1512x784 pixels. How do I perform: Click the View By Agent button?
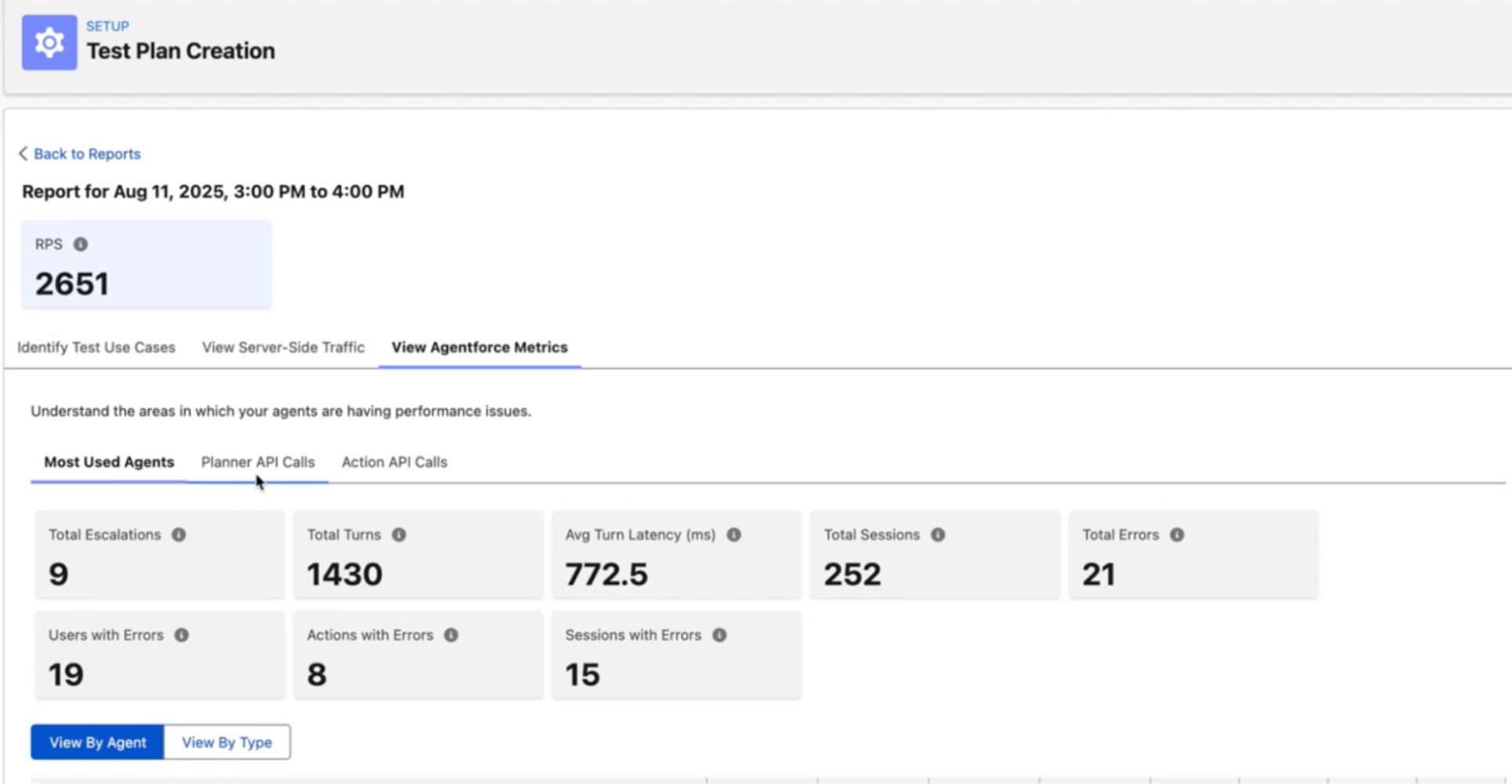pyautogui.click(x=97, y=742)
